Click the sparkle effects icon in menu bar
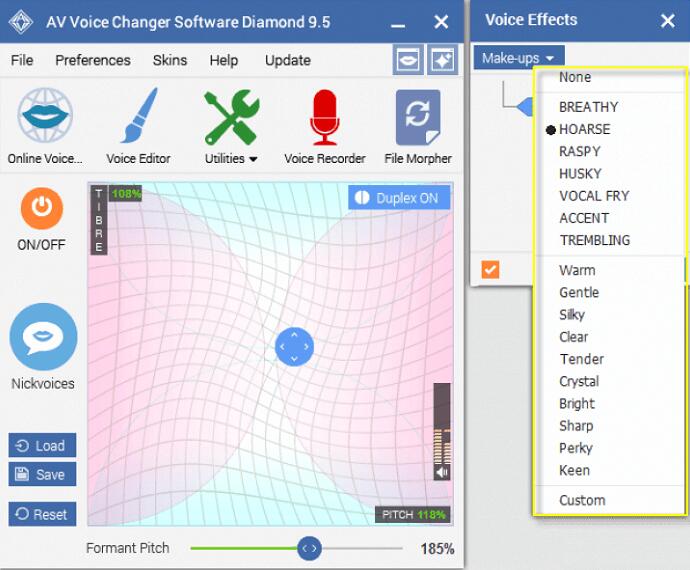 tap(443, 59)
